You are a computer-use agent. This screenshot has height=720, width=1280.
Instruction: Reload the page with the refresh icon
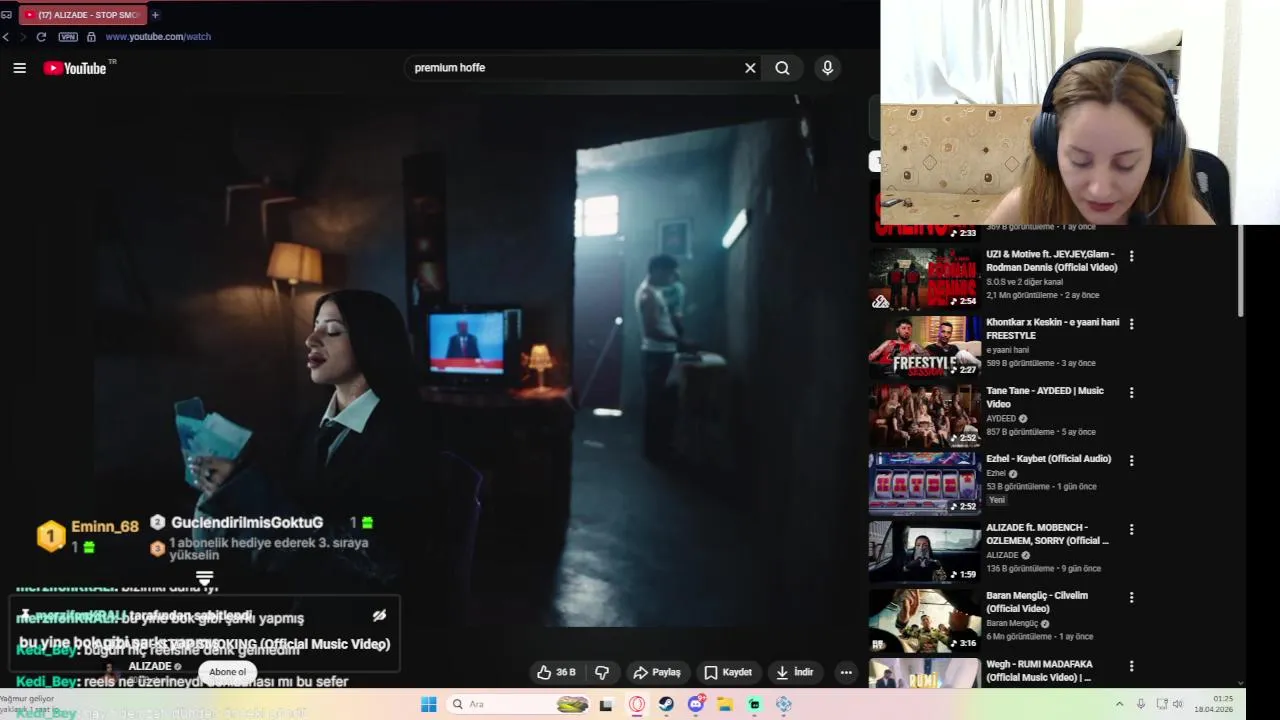point(41,37)
